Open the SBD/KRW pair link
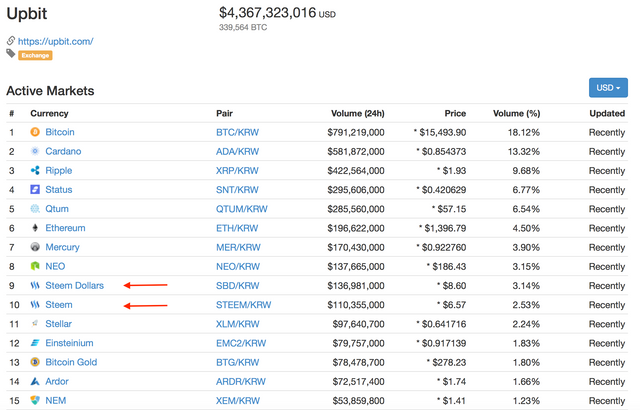This screenshot has height=410, width=640. [x=238, y=286]
